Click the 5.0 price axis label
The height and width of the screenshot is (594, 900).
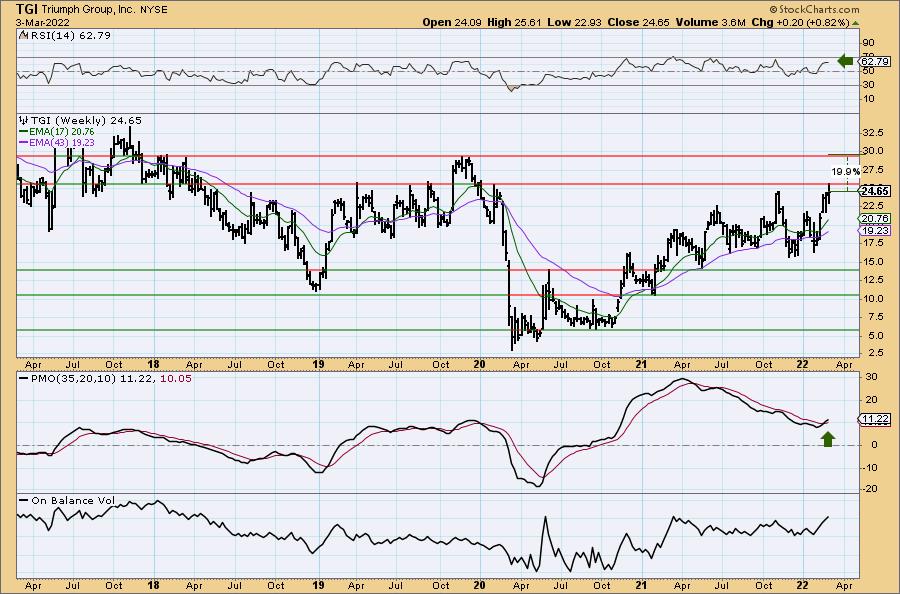pos(876,335)
